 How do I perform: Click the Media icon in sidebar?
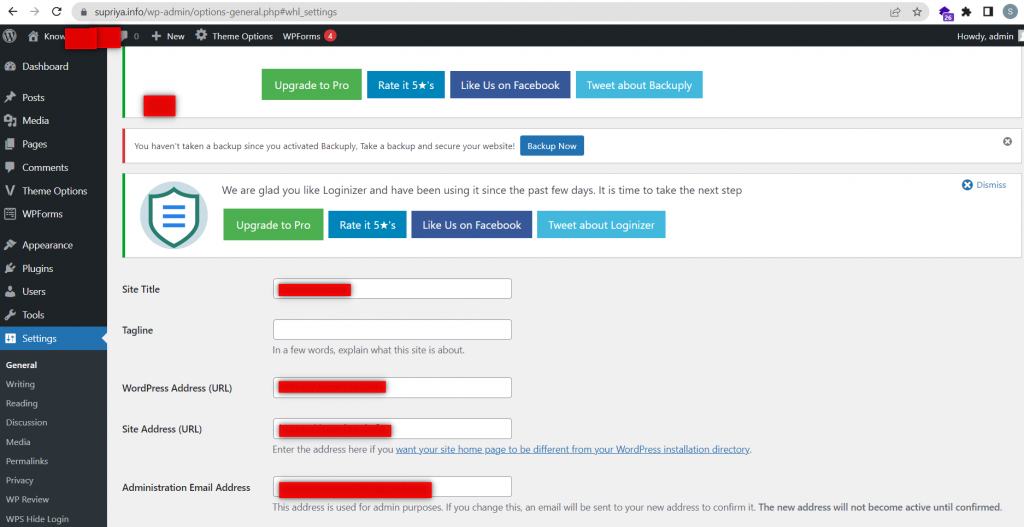(x=10, y=121)
